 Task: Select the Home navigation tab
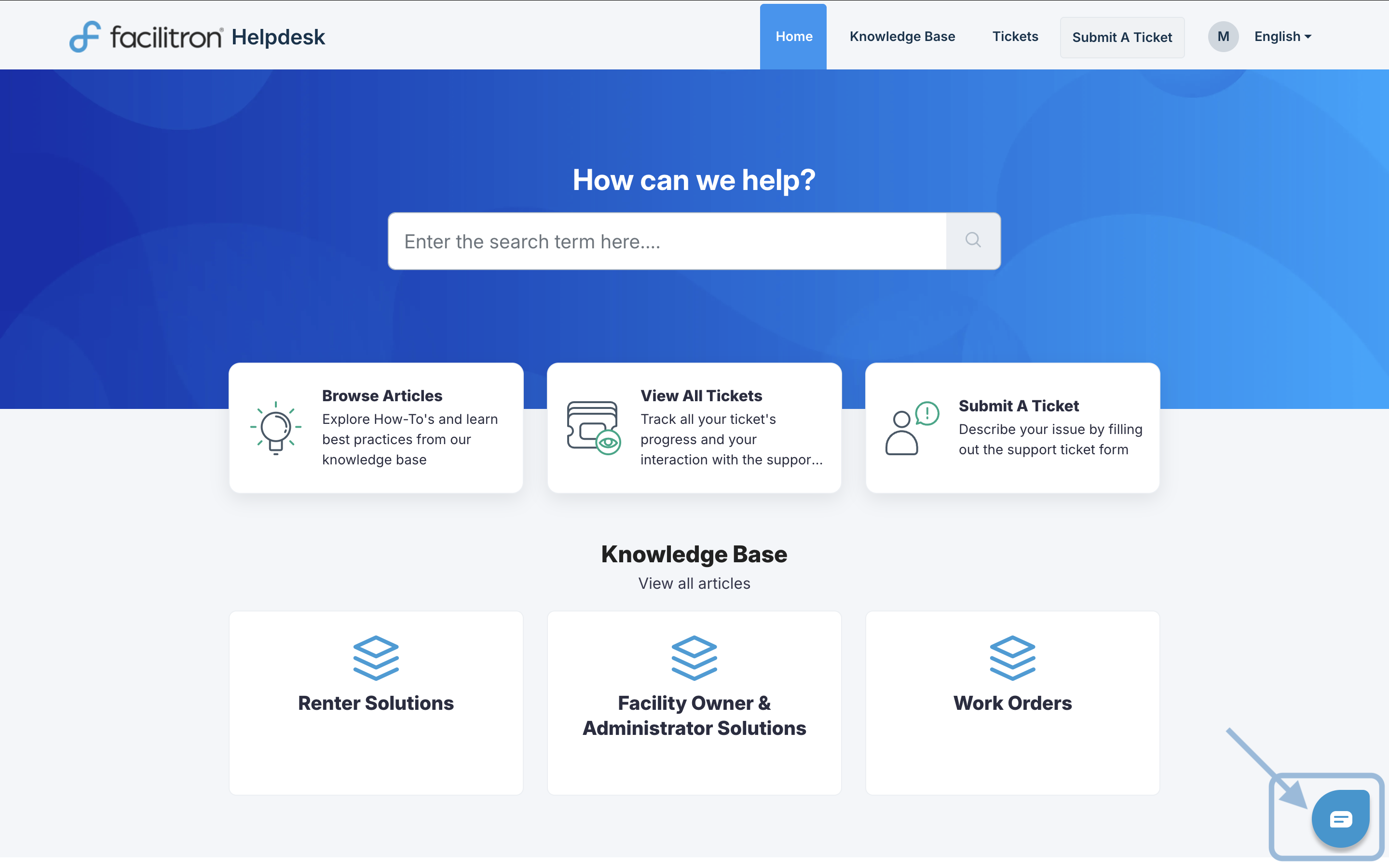pyautogui.click(x=793, y=37)
